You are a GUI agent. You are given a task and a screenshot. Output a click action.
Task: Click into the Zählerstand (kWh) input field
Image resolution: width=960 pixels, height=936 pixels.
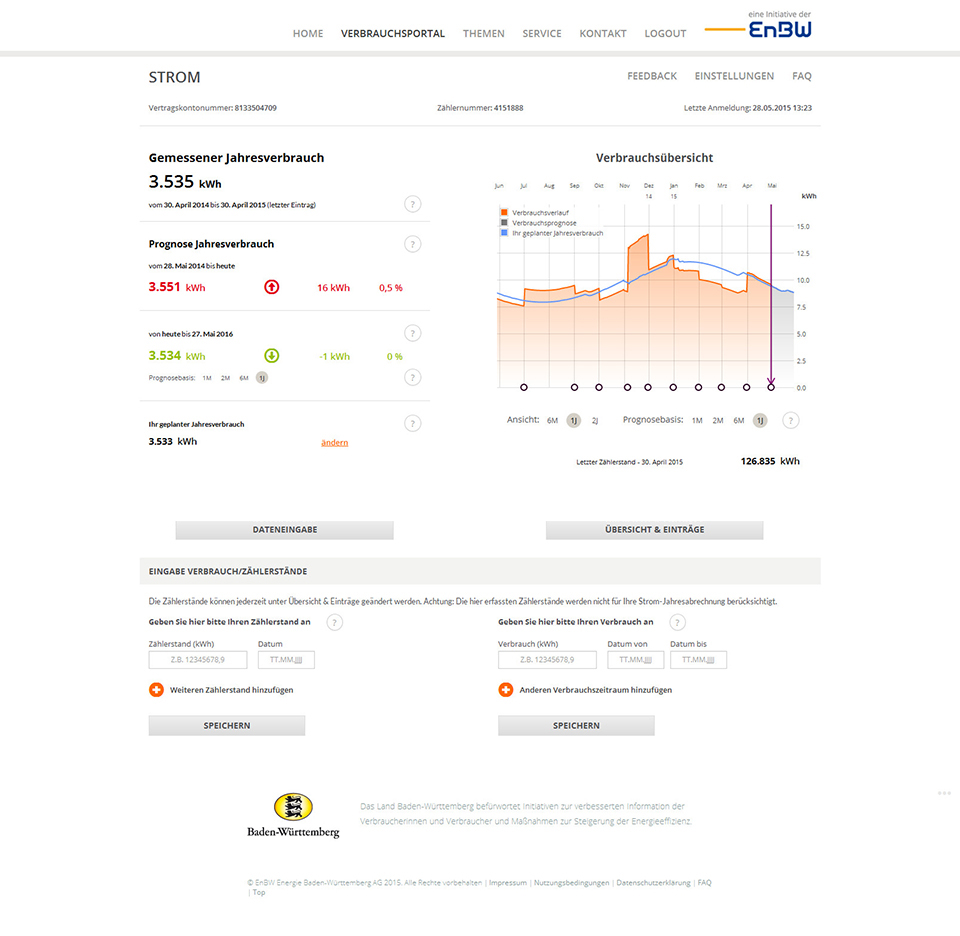[198, 660]
